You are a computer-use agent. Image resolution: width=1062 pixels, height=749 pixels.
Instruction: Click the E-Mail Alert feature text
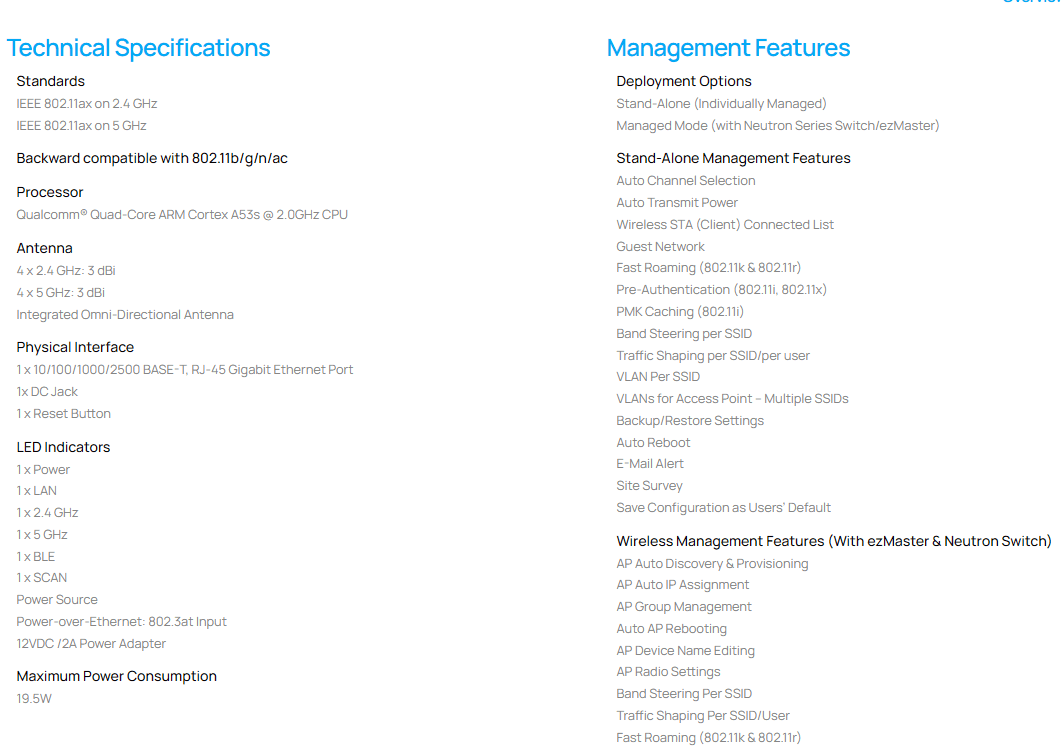click(650, 464)
